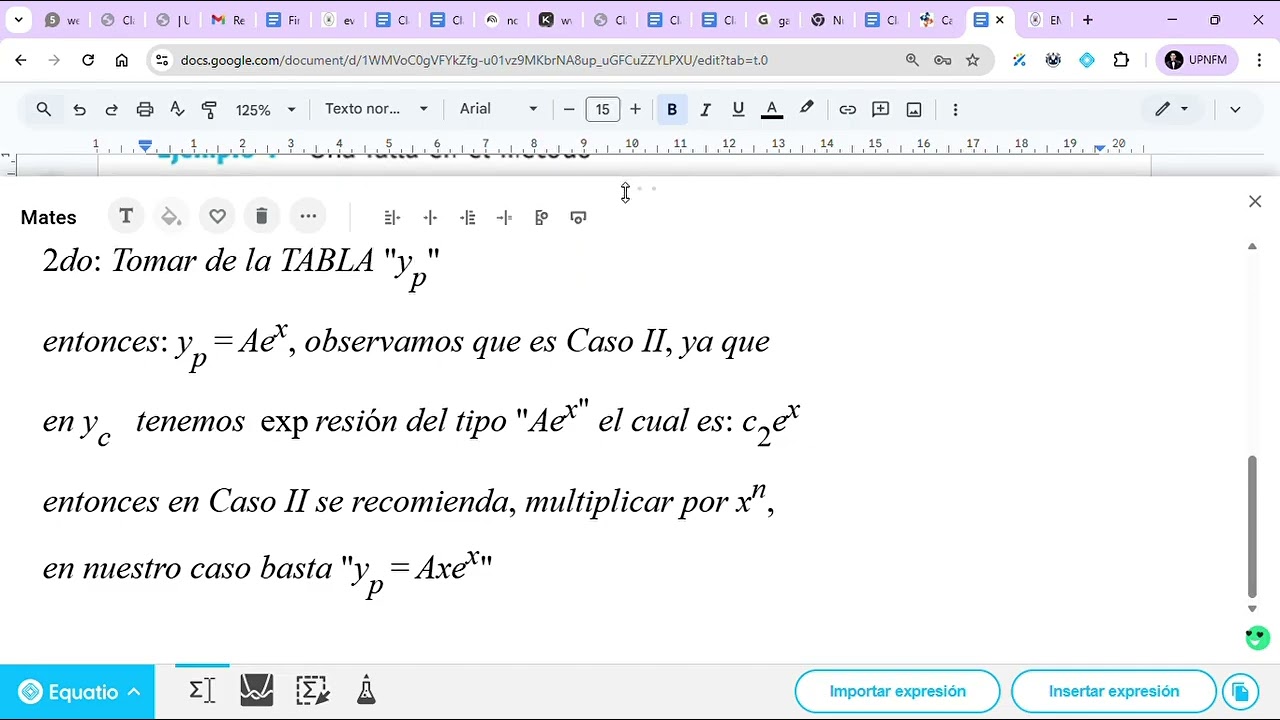Viewport: 1280px width, 720px height.
Task: Open the highlight color picker
Action: point(806,109)
